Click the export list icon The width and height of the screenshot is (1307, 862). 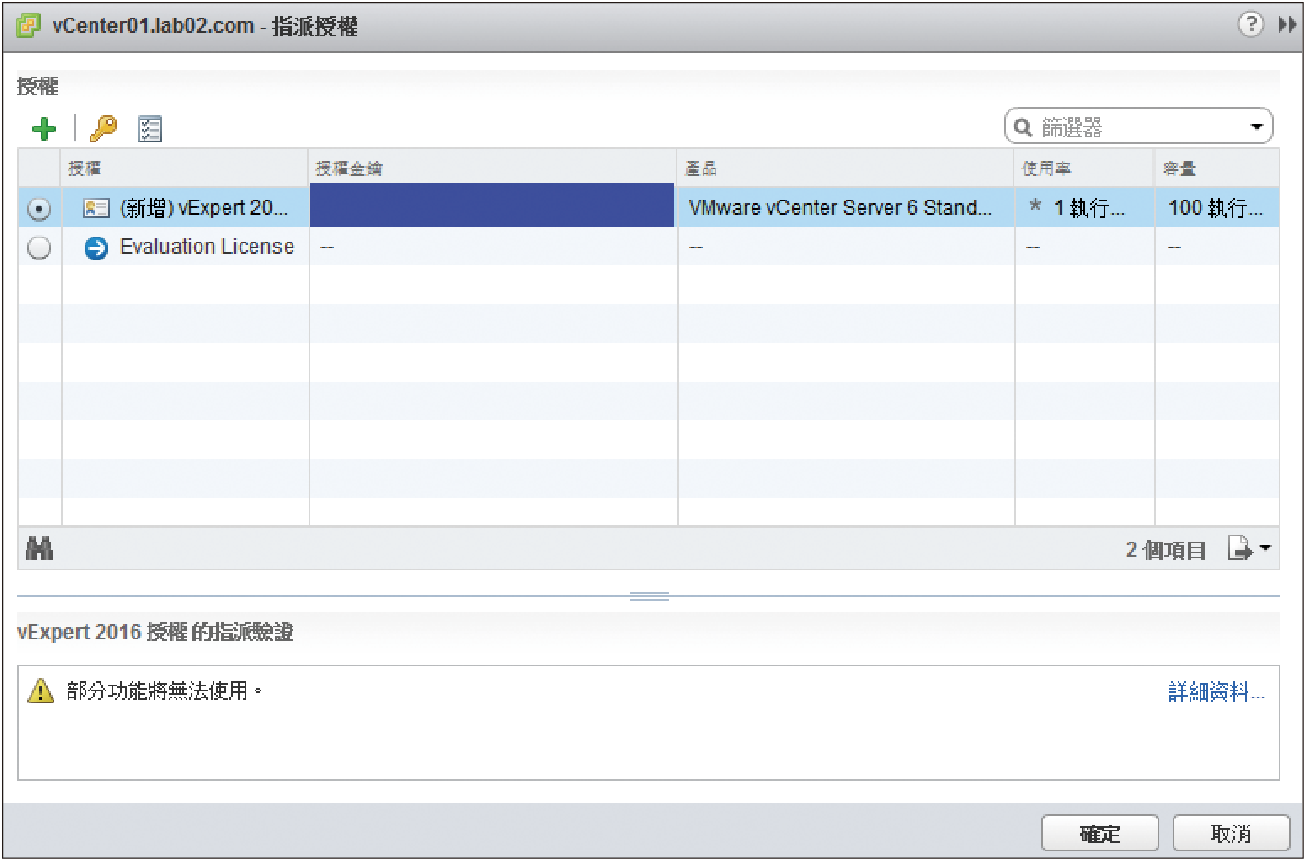click(1239, 549)
